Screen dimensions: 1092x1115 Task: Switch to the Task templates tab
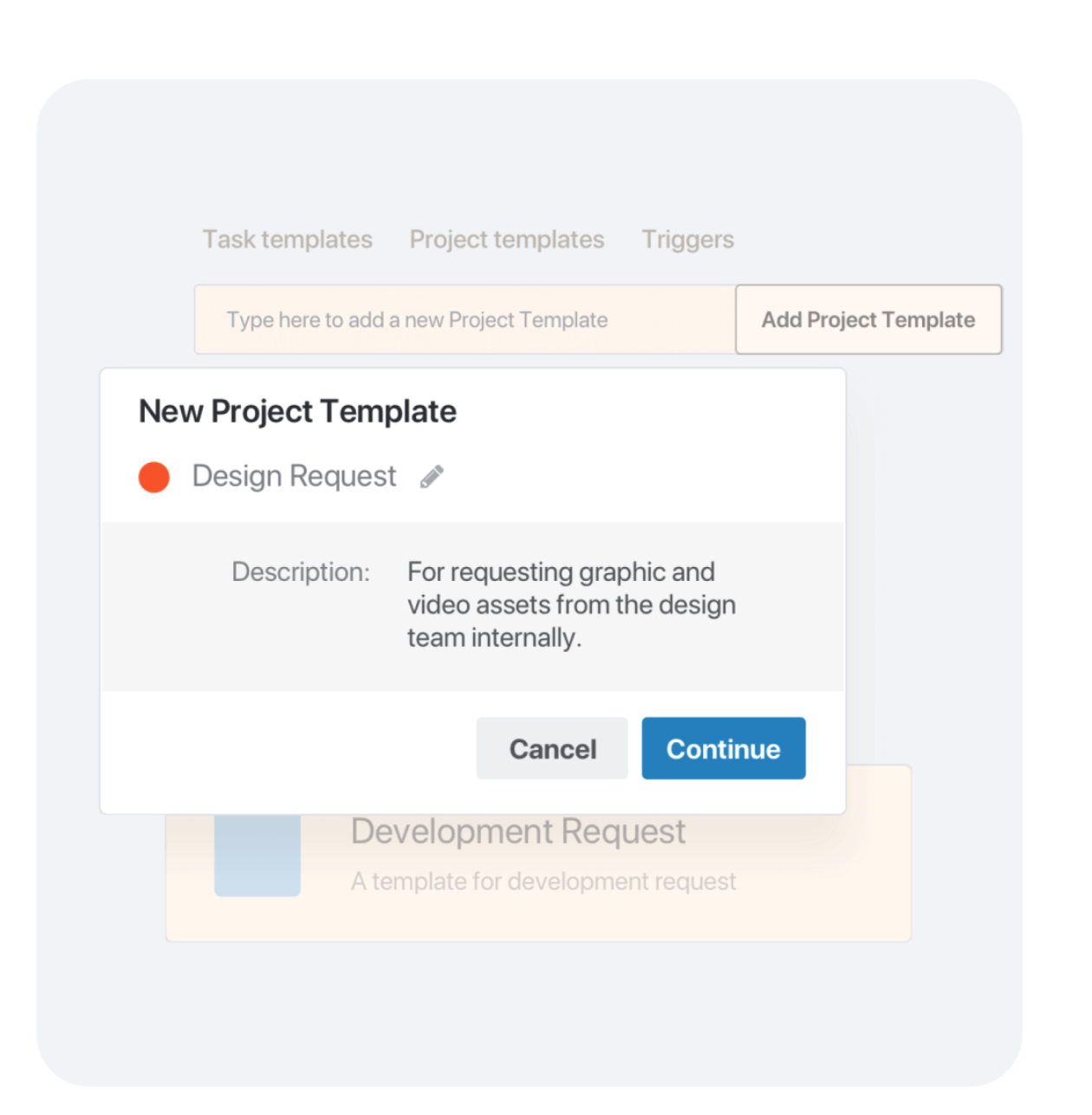(x=288, y=239)
